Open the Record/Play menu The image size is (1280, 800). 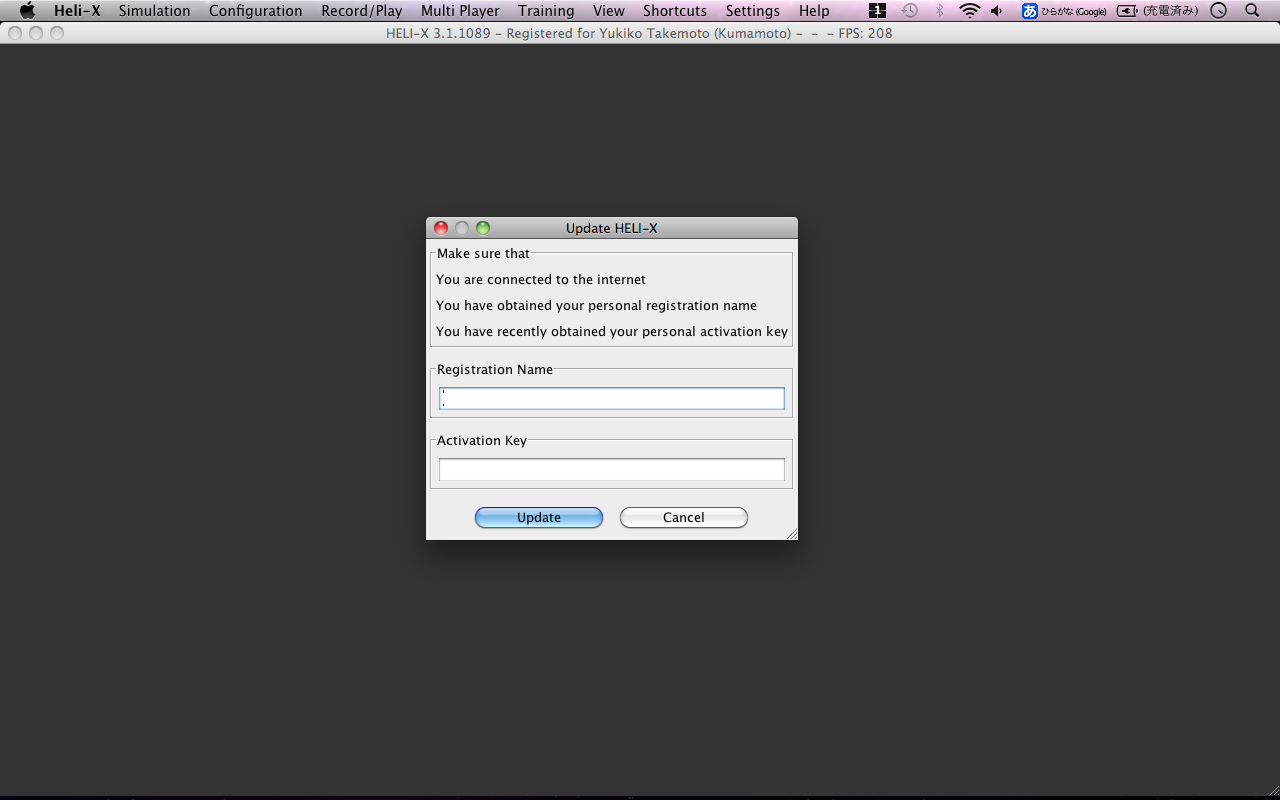pyautogui.click(x=361, y=11)
